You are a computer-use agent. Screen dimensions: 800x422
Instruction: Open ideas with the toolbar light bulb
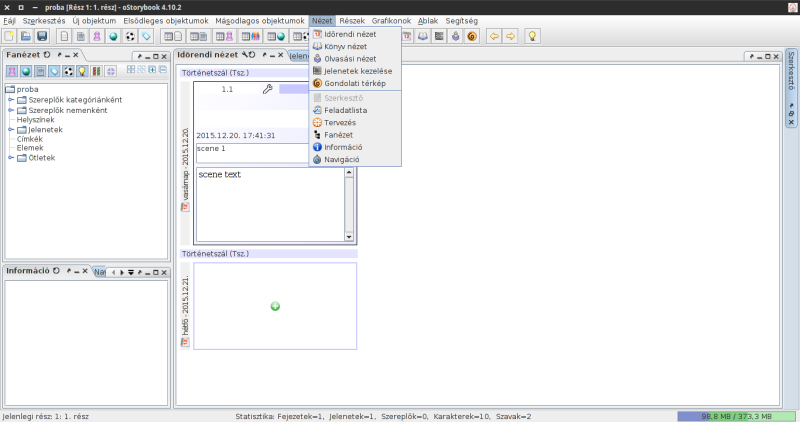click(532, 36)
